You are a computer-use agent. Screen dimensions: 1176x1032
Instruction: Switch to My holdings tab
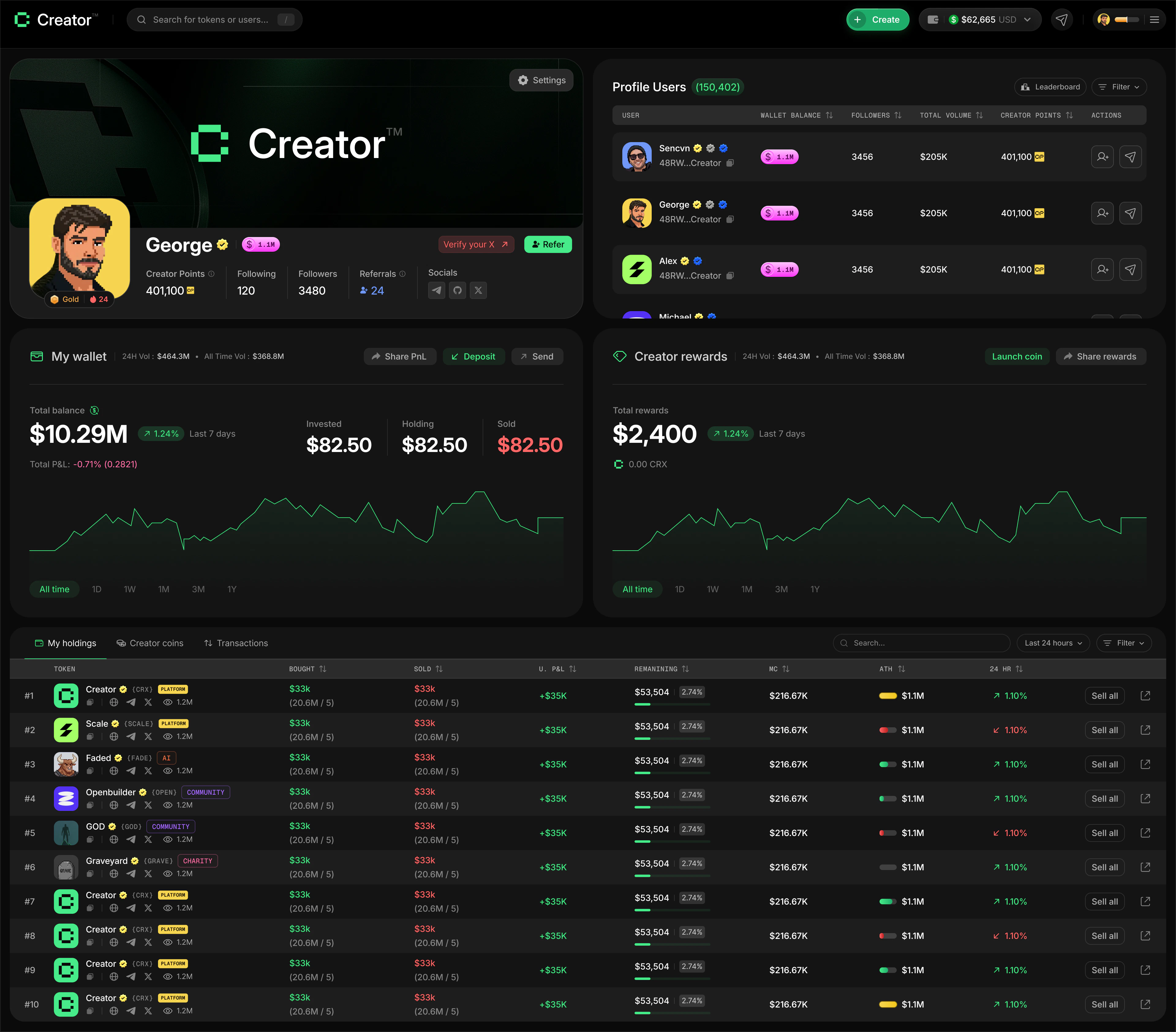[x=66, y=643]
